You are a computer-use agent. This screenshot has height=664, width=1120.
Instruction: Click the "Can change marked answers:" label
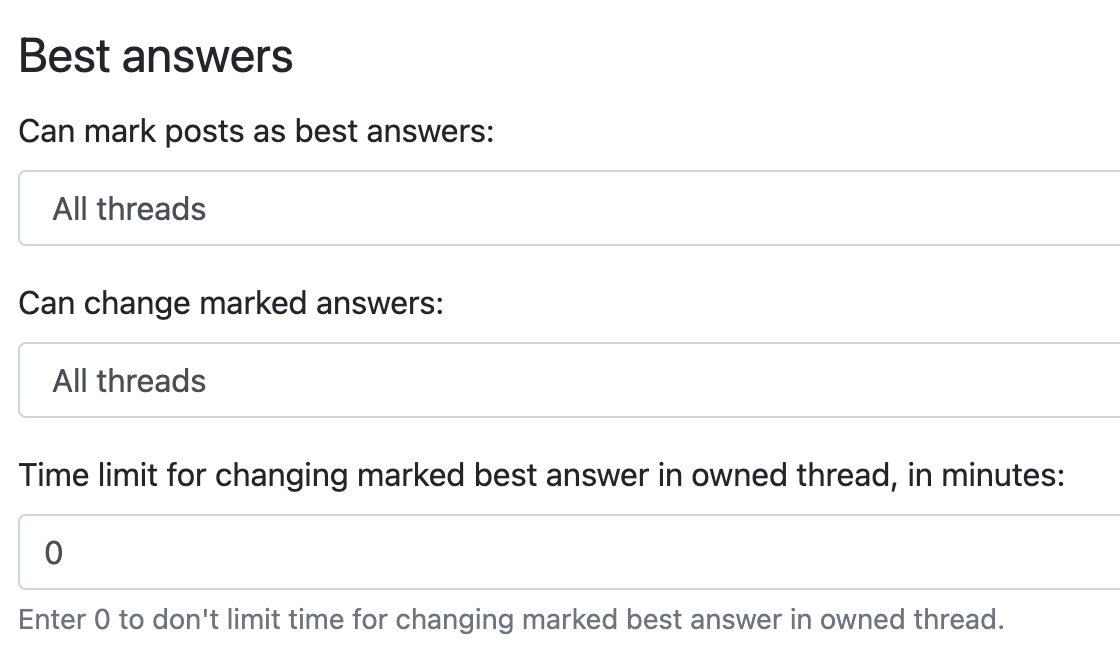tap(230, 303)
